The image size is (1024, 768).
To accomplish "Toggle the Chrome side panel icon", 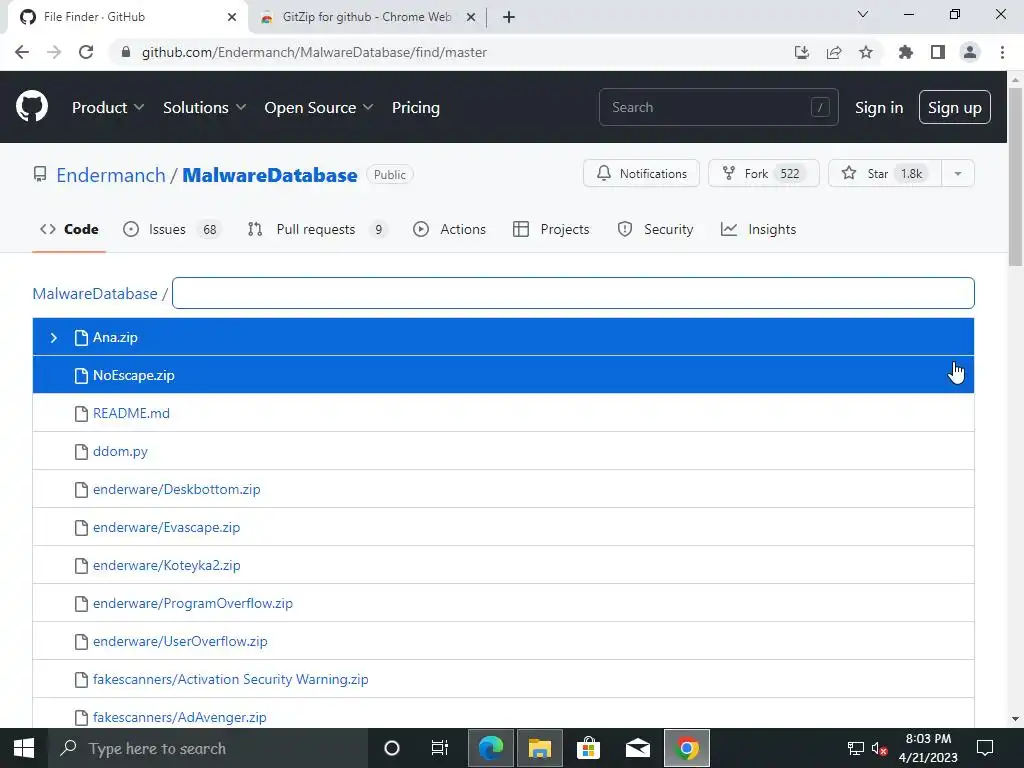I will click(938, 52).
